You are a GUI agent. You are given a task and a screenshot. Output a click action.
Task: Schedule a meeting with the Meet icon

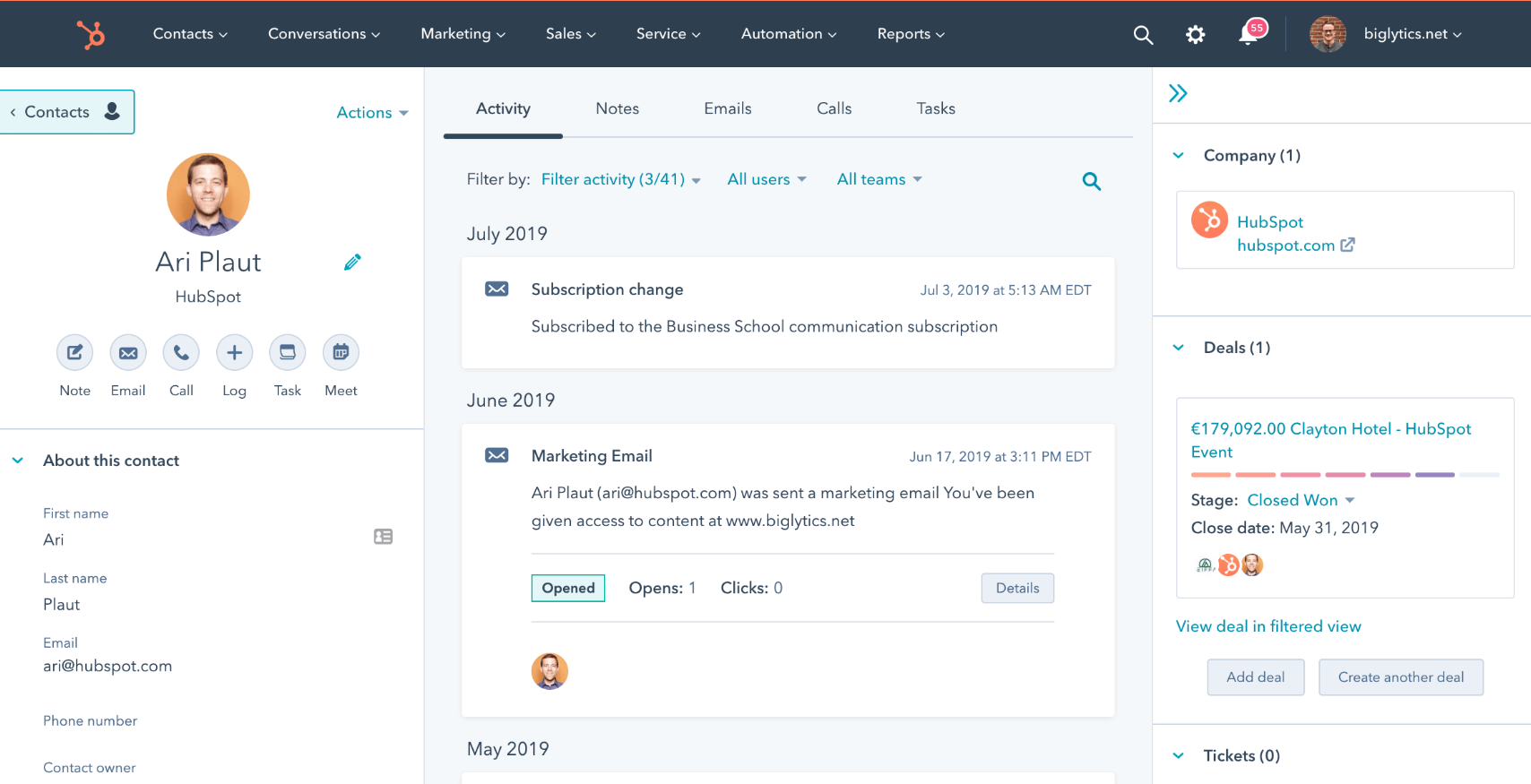(341, 353)
